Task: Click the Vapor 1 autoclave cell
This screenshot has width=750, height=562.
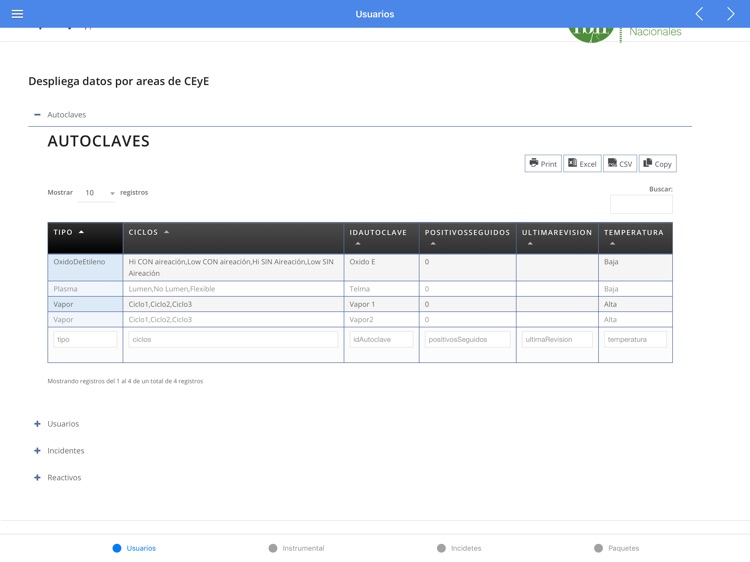Action: 382,304
